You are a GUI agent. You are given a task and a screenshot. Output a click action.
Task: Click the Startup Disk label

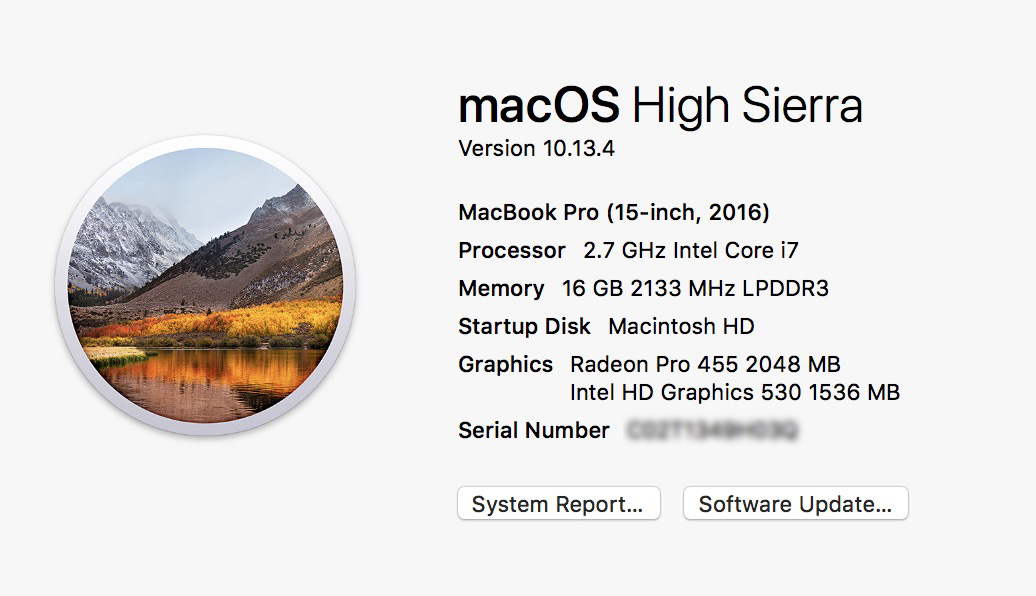coord(524,327)
